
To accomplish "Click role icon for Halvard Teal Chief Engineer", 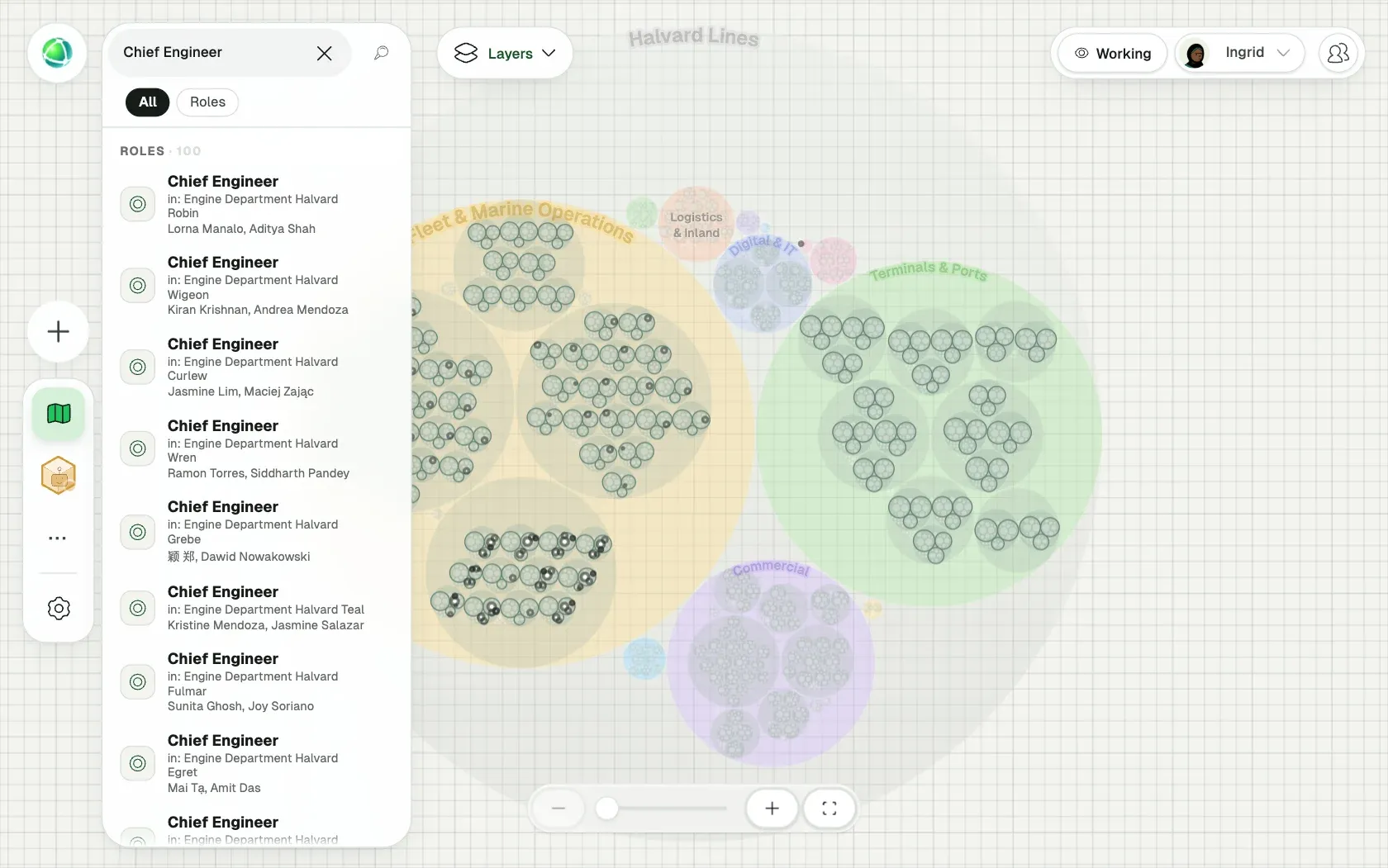I will click(138, 608).
